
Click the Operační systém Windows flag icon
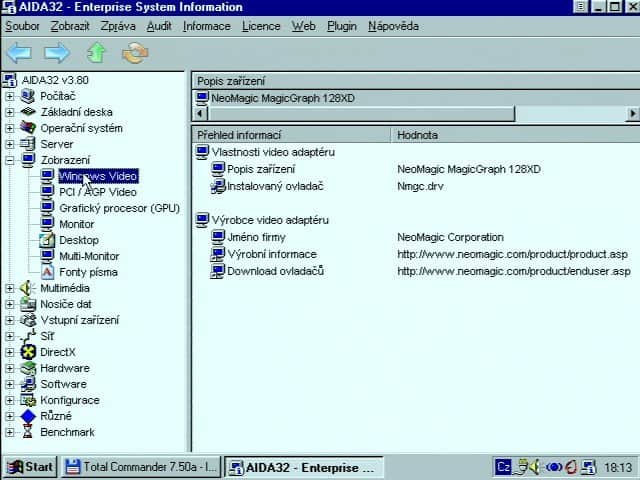tap(28, 128)
